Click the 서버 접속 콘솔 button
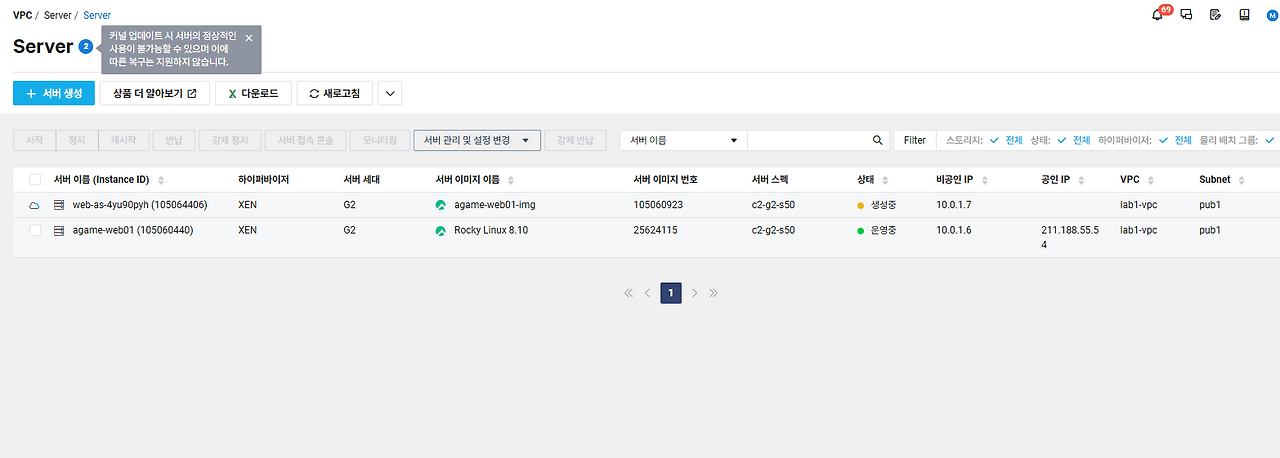The width and height of the screenshot is (1280, 458). (x=306, y=140)
